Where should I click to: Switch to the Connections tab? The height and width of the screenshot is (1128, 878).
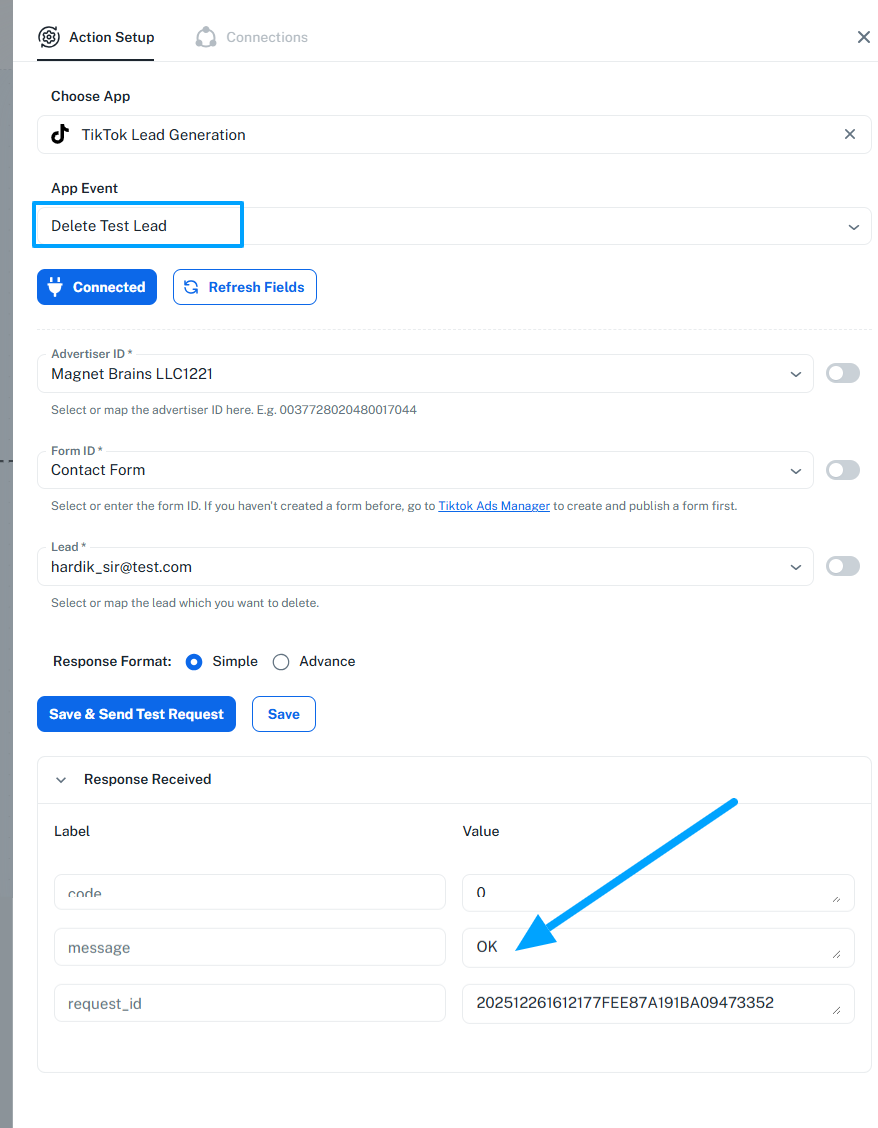tap(266, 37)
